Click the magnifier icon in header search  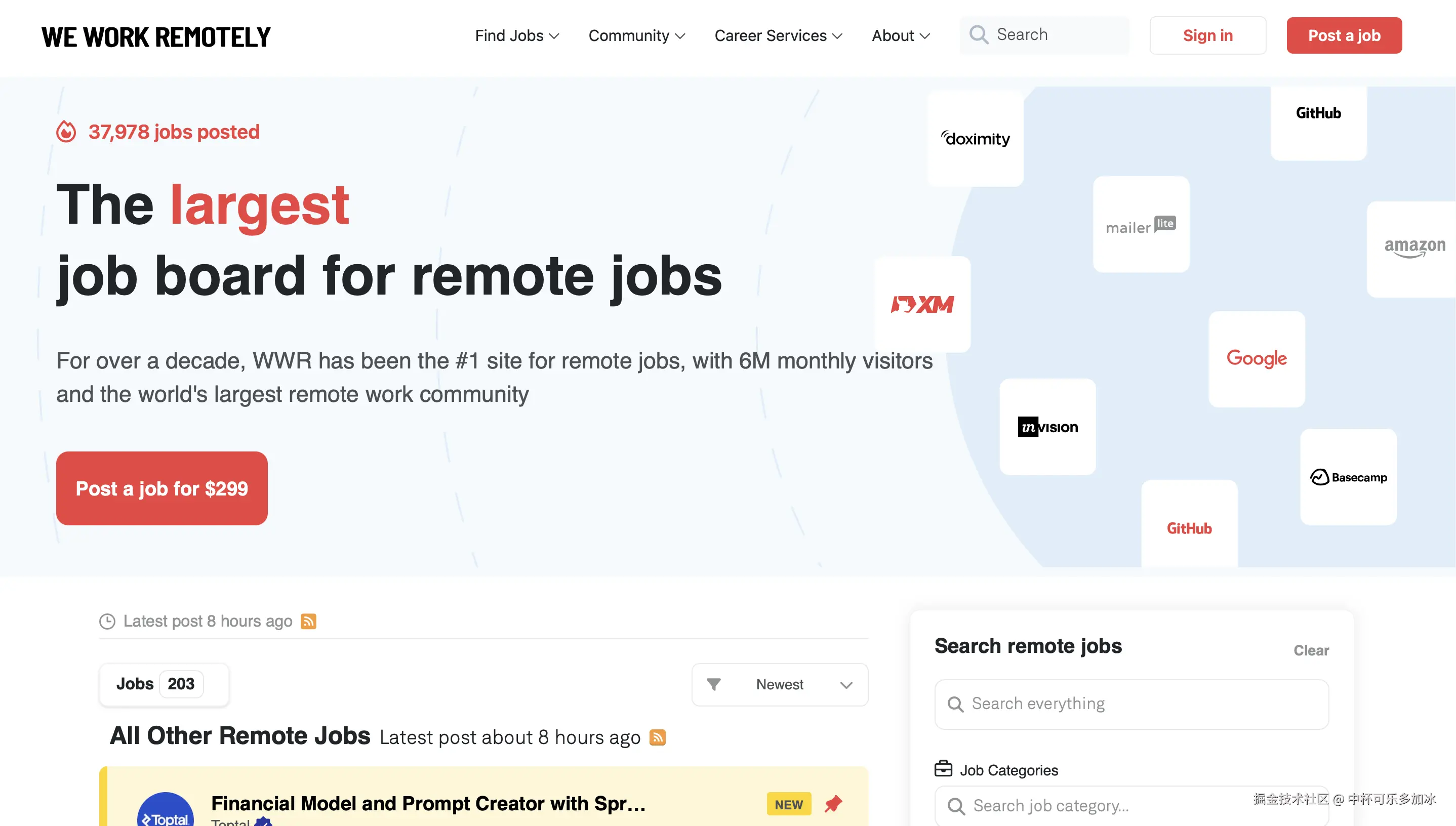[978, 34]
